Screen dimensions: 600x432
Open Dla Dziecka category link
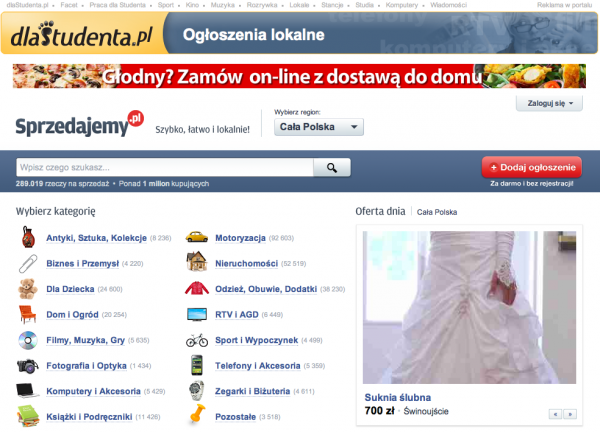(70, 289)
